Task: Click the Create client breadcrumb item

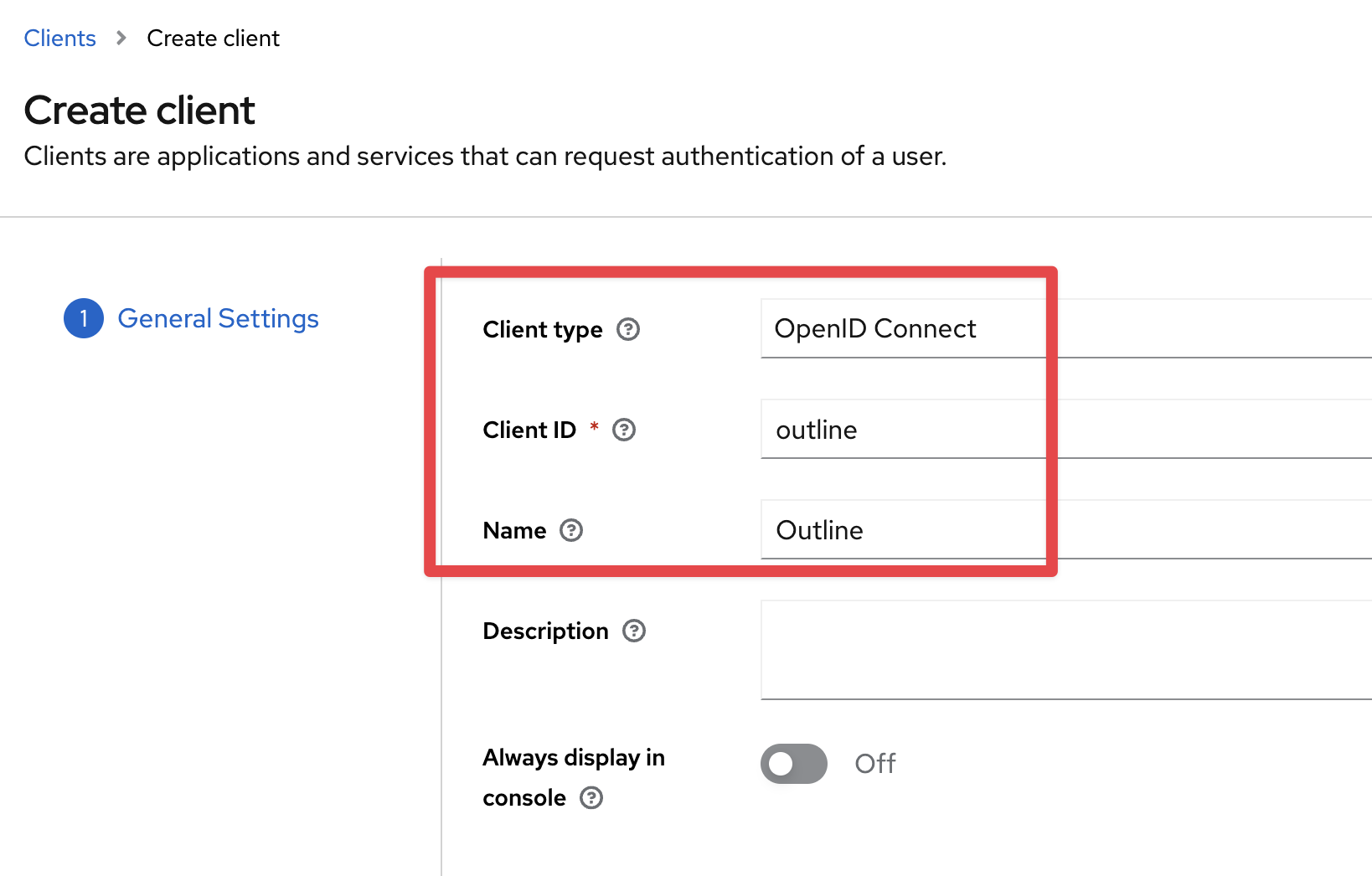Action: click(213, 39)
